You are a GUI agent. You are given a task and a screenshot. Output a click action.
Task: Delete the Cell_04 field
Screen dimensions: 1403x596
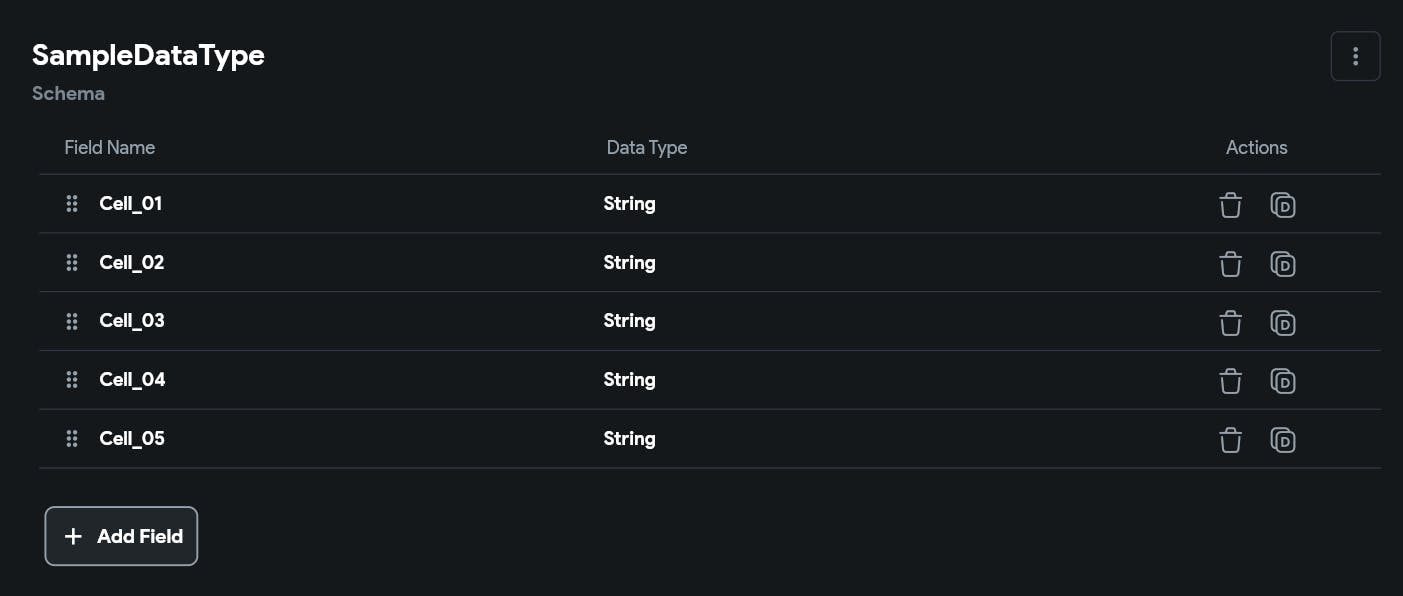point(1230,381)
